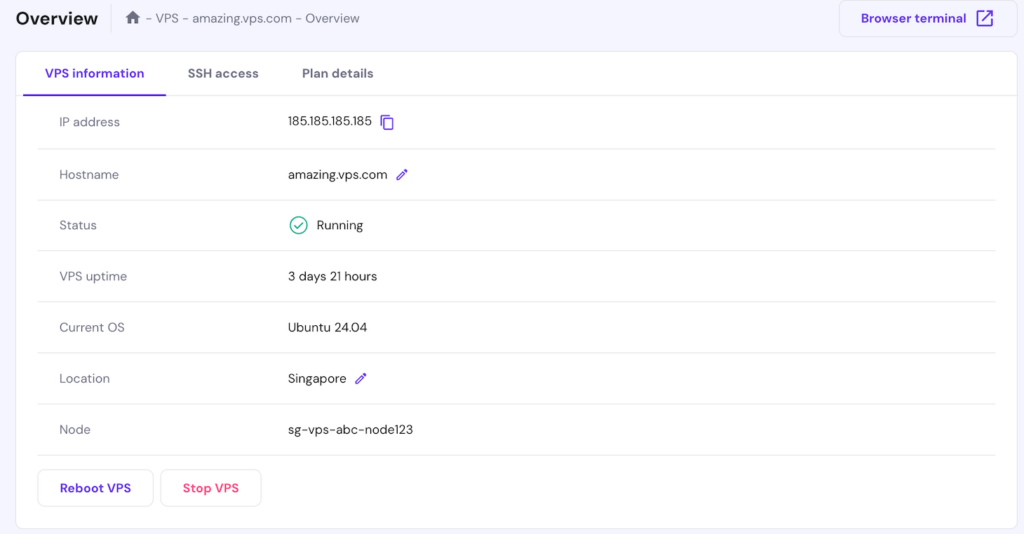1024x534 pixels.
Task: Click the Ubuntu 24.04 OS value
Action: [x=327, y=328]
